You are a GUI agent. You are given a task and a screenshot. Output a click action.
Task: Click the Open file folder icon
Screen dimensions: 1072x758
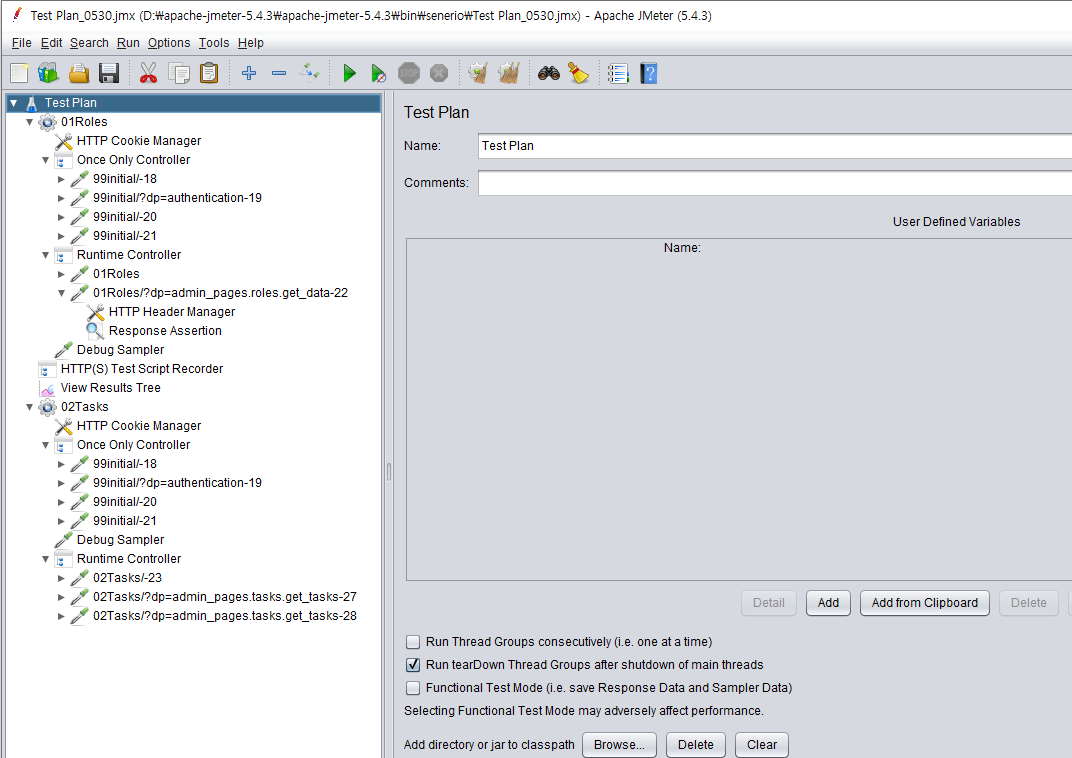(79, 73)
